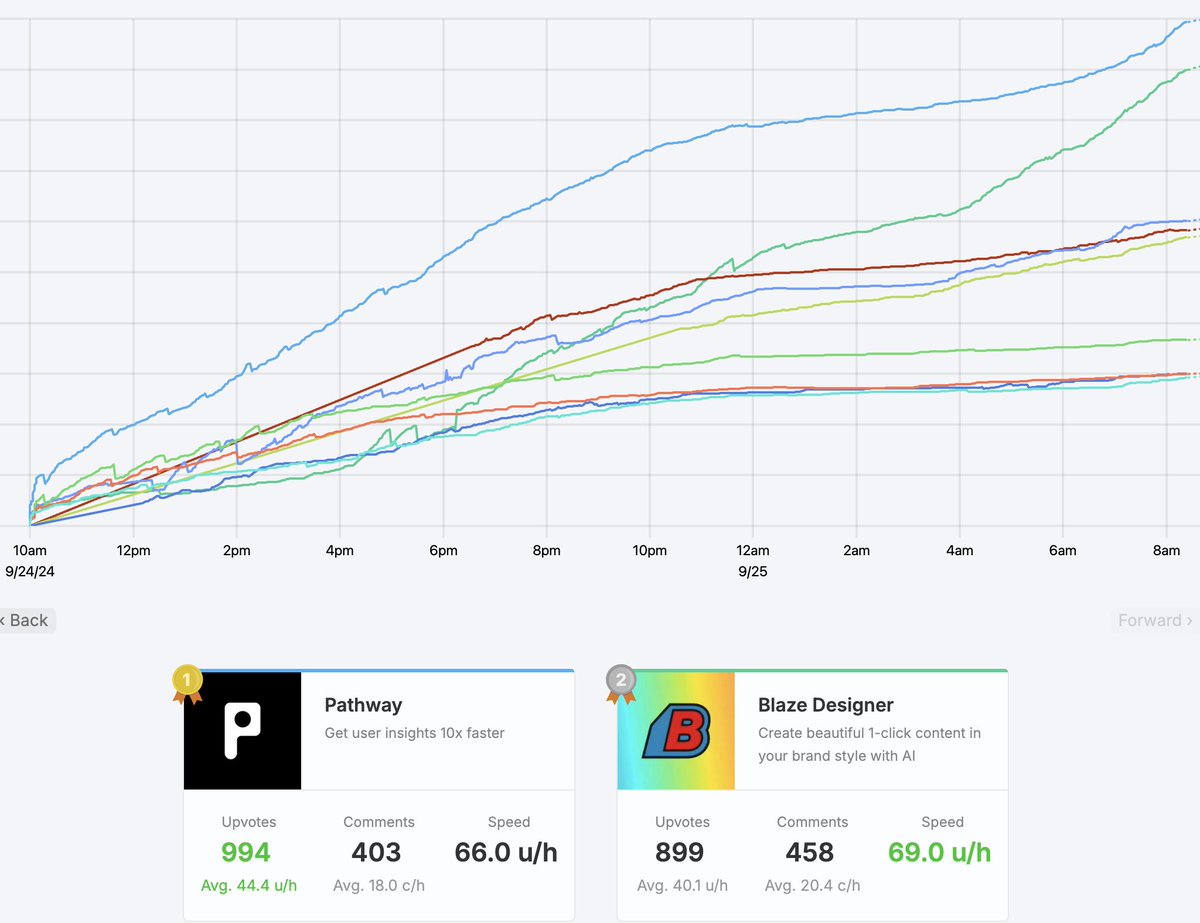This screenshot has width=1200, height=923.
Task: Click the 8am axis label
Action: pos(1166,551)
